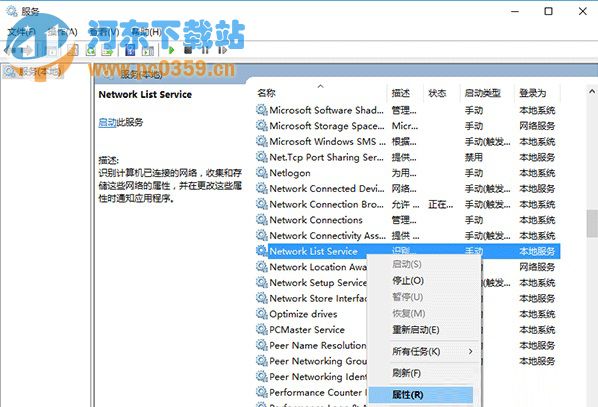Open the 帮助(H) menu
Viewport: 598px width, 407px height.
point(146,32)
